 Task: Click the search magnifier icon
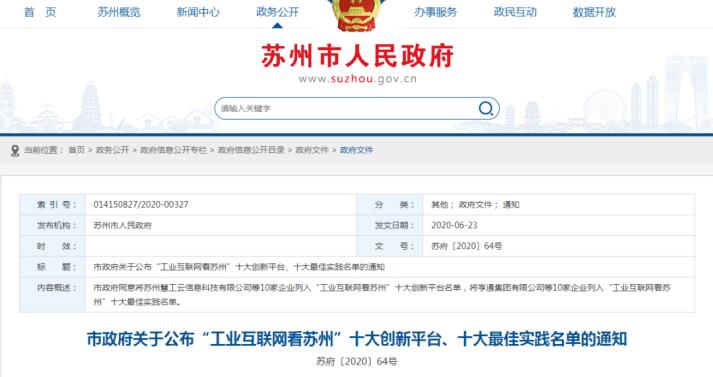486,108
